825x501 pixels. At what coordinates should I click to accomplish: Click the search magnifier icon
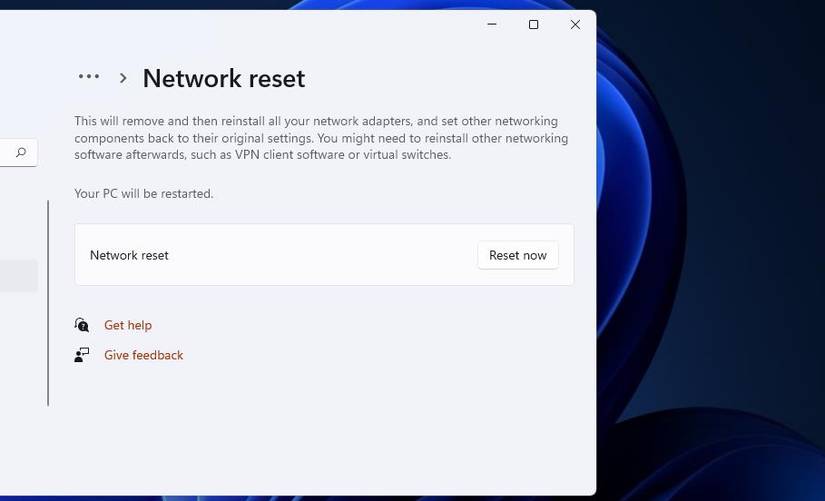point(21,153)
